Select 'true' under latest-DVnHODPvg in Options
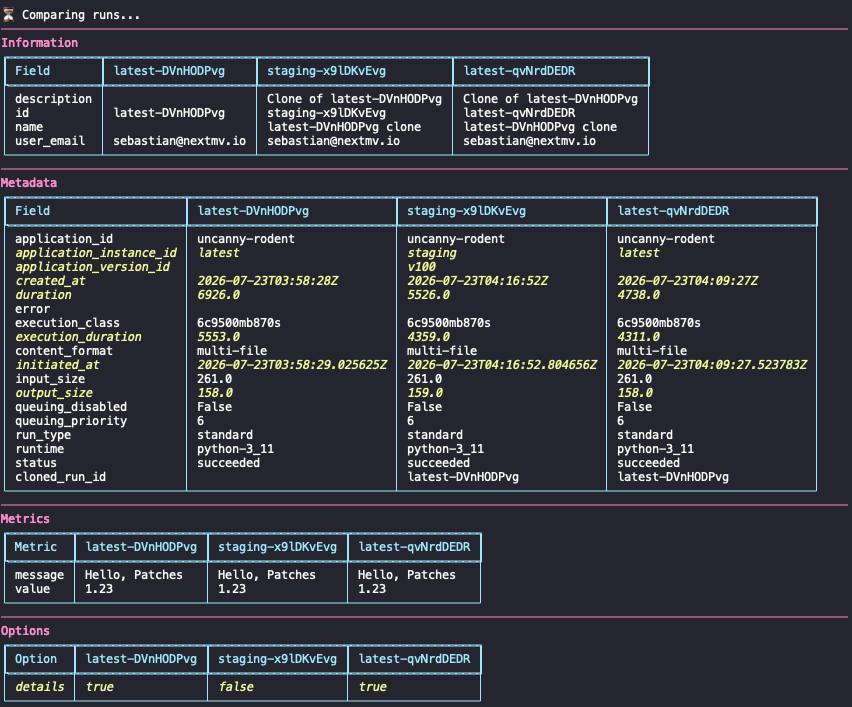This screenshot has width=852, height=707. click(99, 687)
